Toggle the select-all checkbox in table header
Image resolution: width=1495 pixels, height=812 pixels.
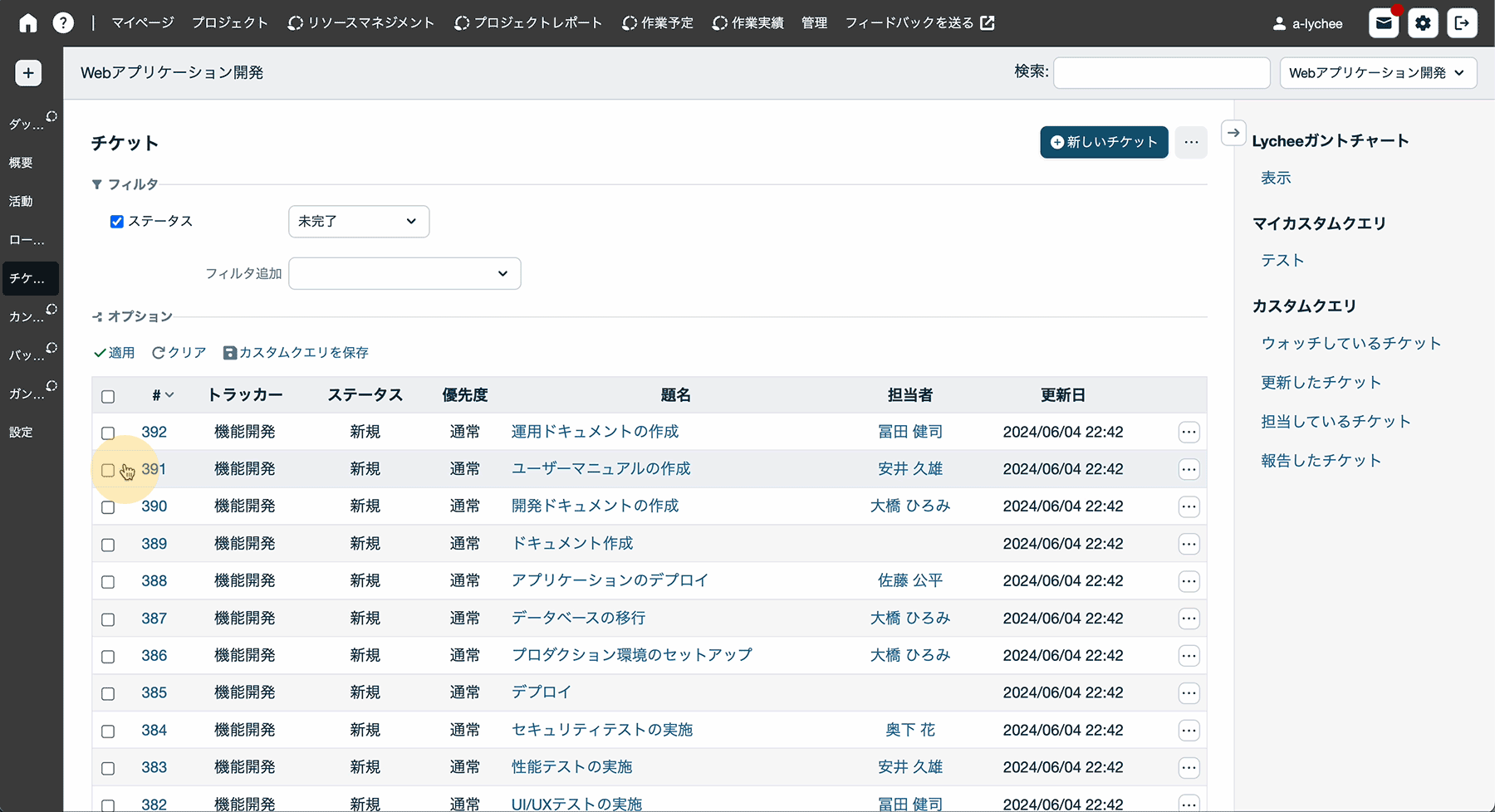(x=108, y=396)
